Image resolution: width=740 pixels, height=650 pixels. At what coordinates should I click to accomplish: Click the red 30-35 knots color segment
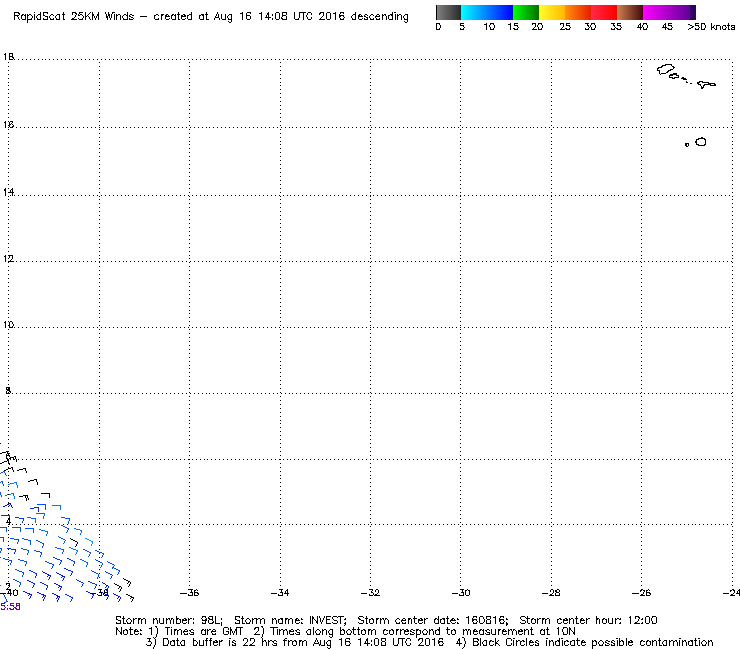click(604, 12)
